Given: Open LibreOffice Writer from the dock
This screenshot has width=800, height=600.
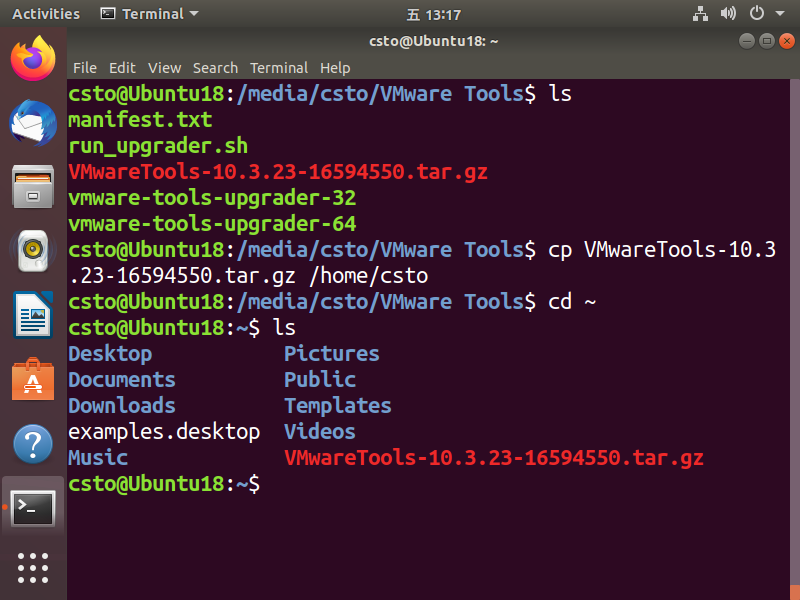Looking at the screenshot, I should tap(32, 314).
